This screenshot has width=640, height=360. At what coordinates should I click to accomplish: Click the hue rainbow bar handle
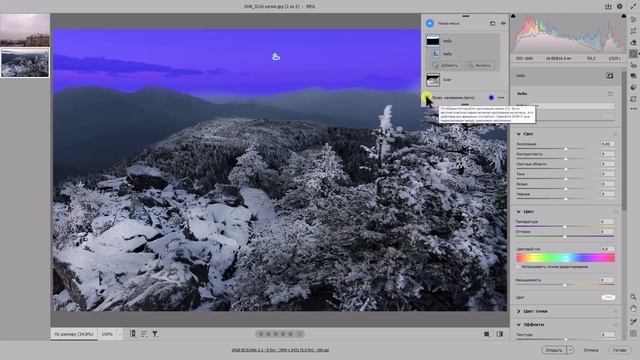tap(566, 258)
